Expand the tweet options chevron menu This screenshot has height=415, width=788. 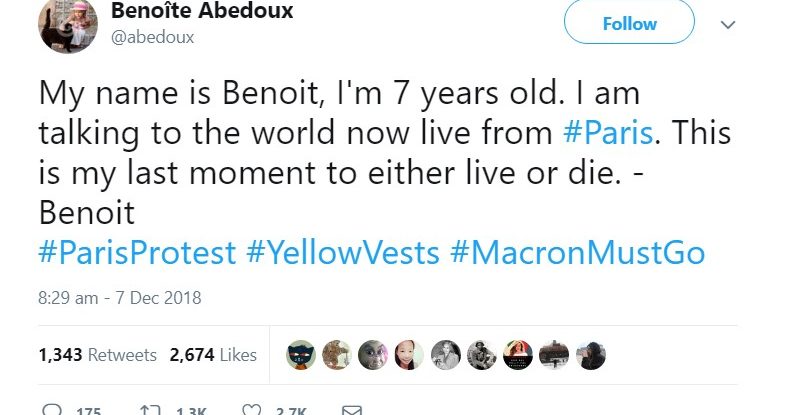point(728,24)
